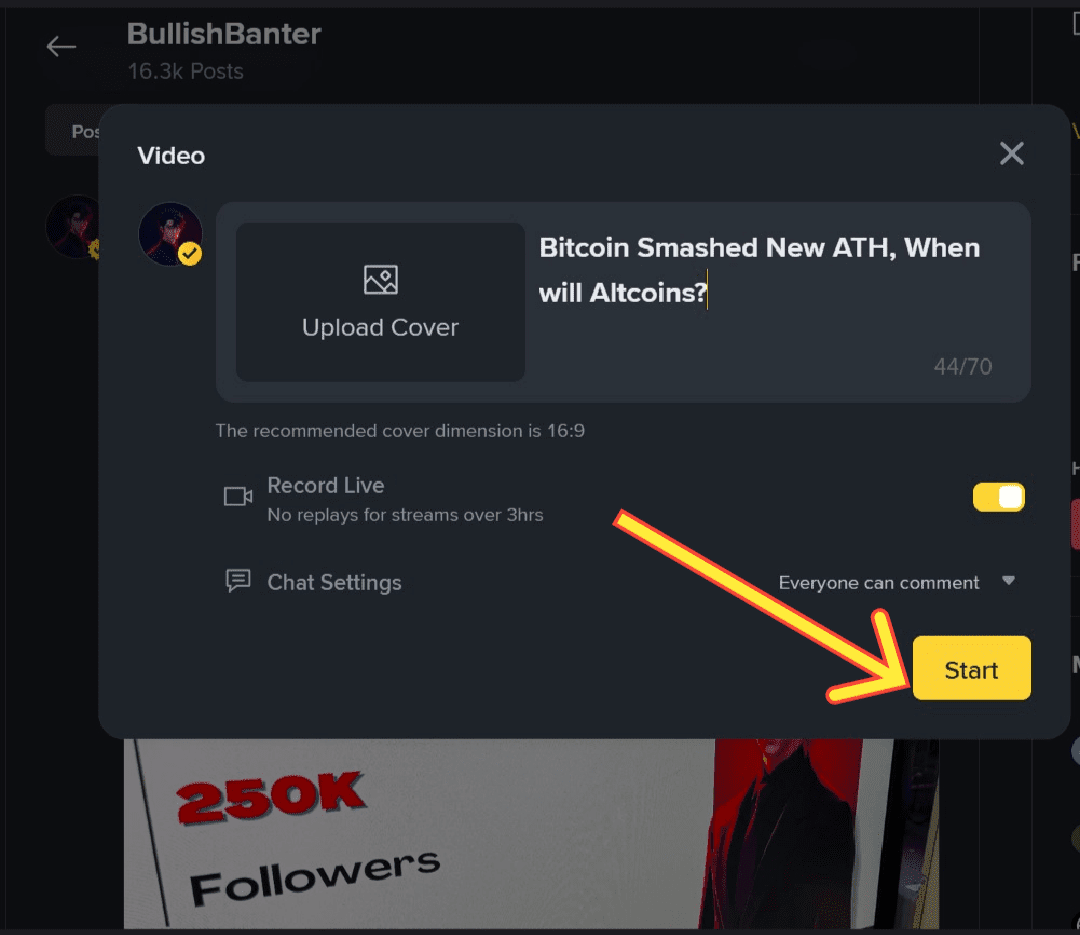Viewport: 1080px width, 935px height.
Task: Start the live video stream
Action: click(x=971, y=668)
